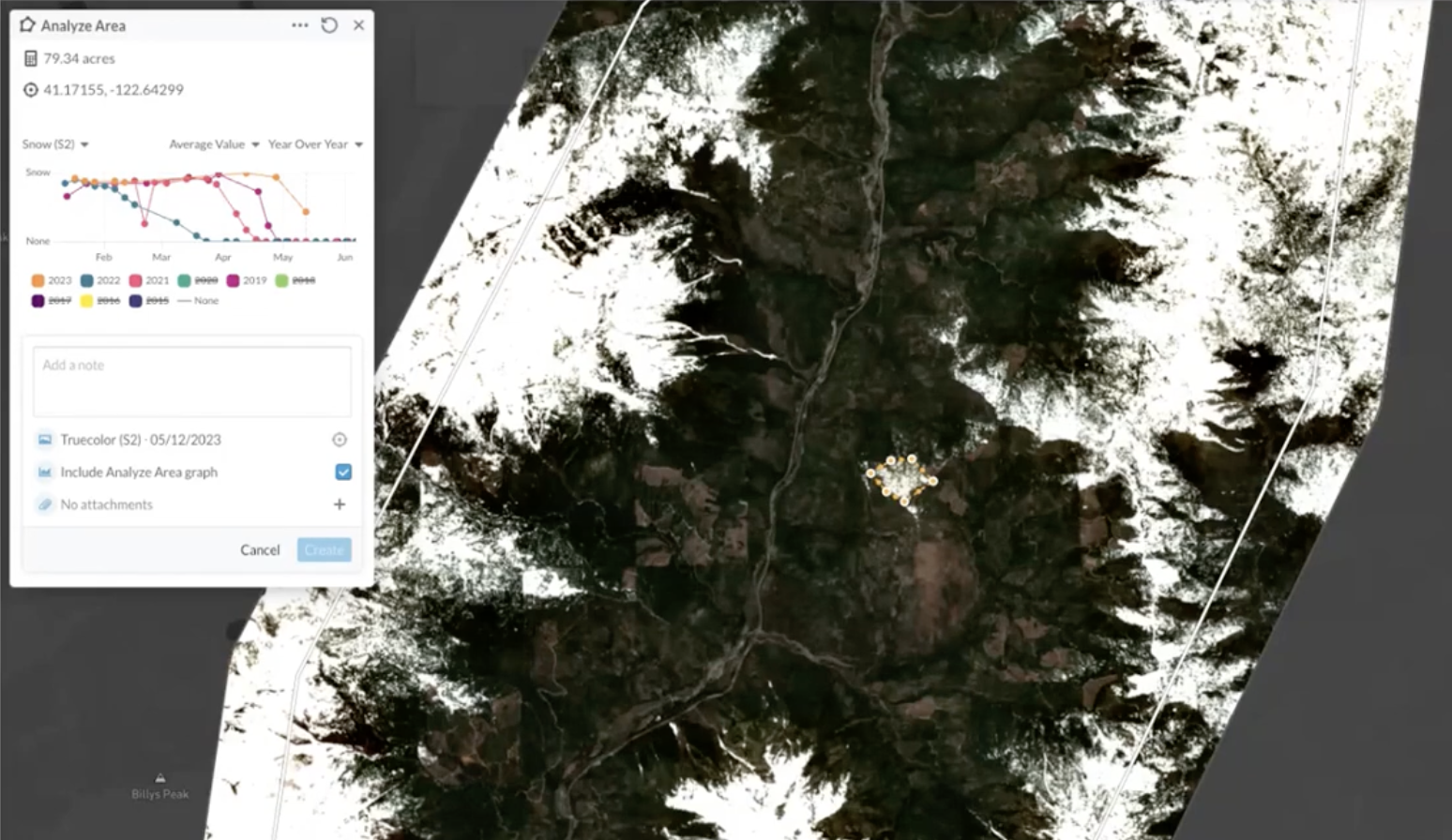The height and width of the screenshot is (840, 1452).
Task: Open the Average Value dropdown
Action: [214, 144]
